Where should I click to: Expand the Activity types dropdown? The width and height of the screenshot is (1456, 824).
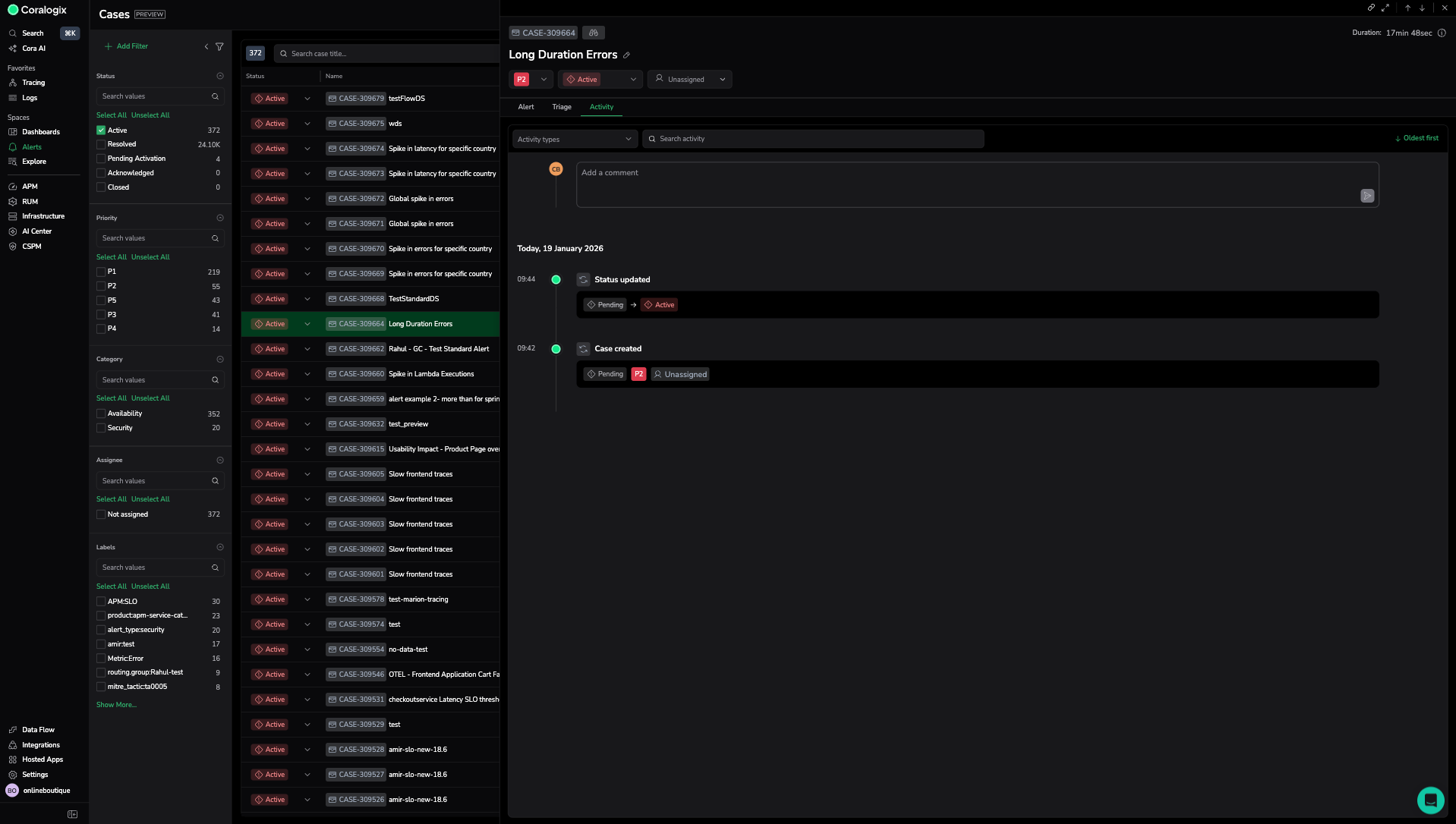(x=574, y=140)
